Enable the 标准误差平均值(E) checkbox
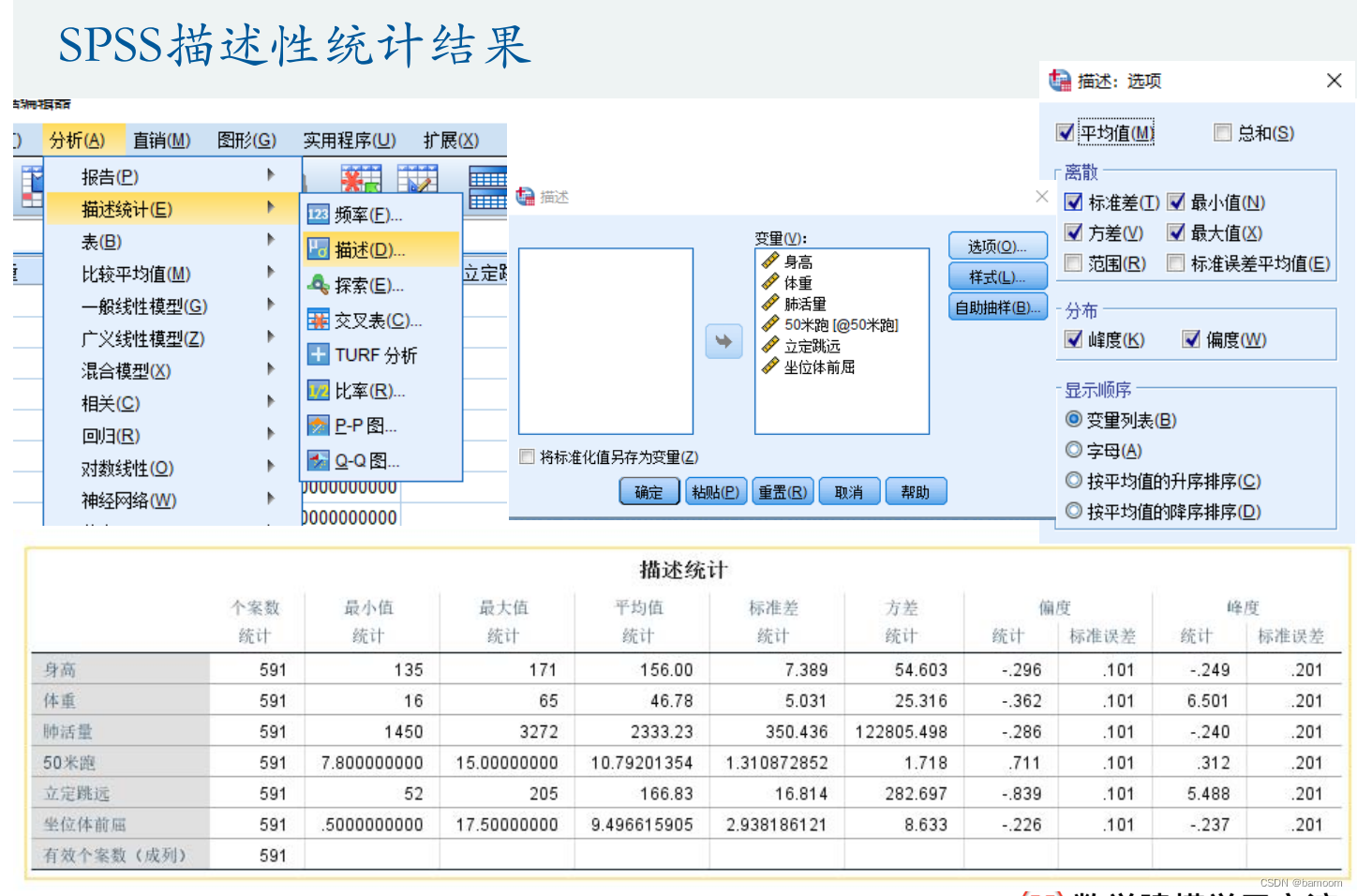The width and height of the screenshot is (1357, 896). (1176, 263)
